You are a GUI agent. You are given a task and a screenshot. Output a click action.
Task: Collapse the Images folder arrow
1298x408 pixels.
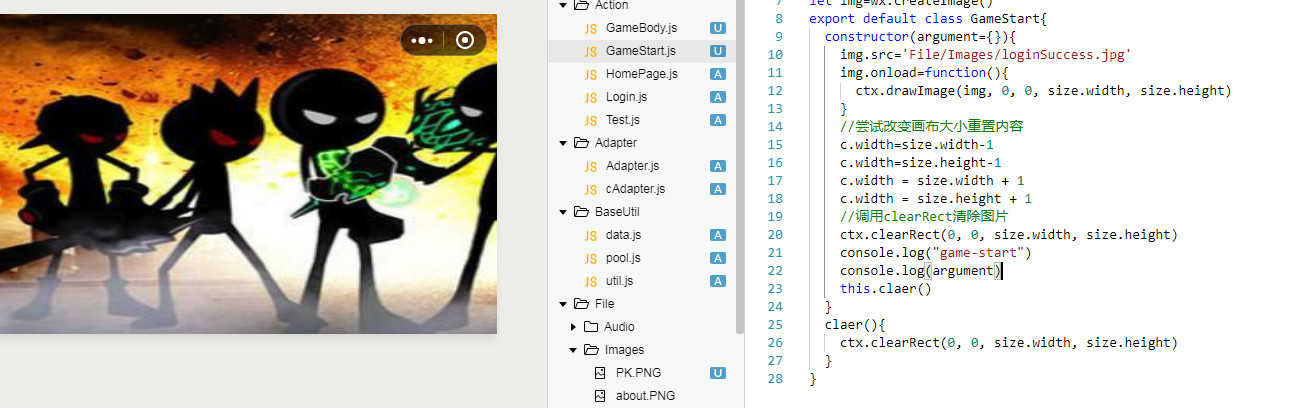pos(573,350)
